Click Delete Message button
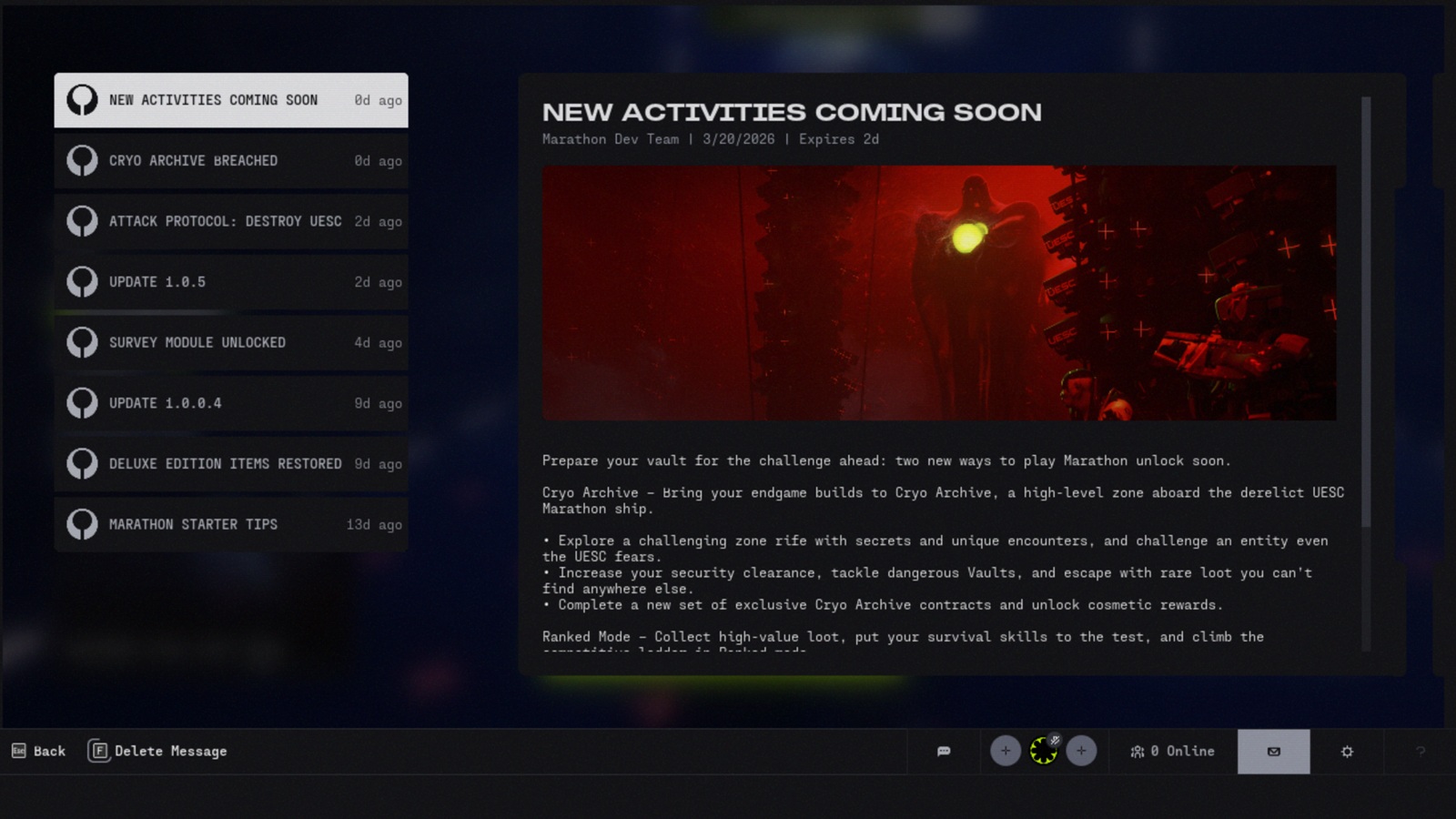1456x819 pixels. point(157,751)
